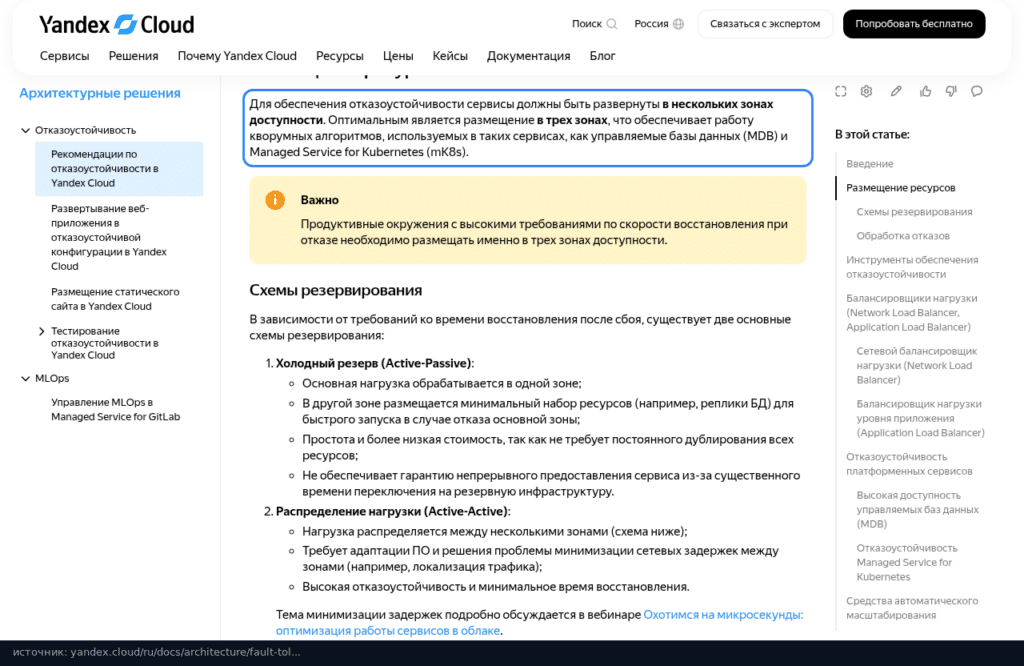The width and height of the screenshot is (1024, 666).
Task: Click Поиск search label
Action: (586, 24)
